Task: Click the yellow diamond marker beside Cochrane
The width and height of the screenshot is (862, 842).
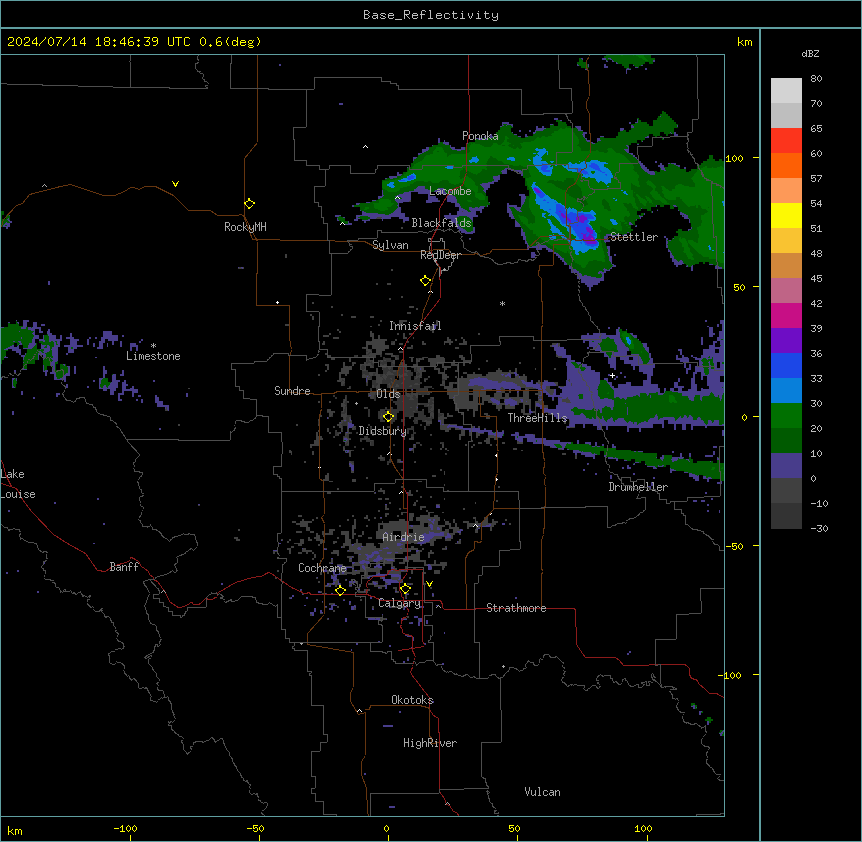Action: click(x=340, y=590)
